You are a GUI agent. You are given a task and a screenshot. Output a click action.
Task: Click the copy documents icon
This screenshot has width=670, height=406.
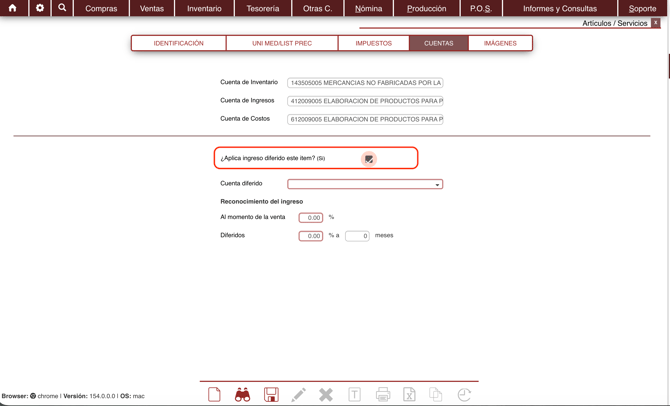[x=435, y=394]
